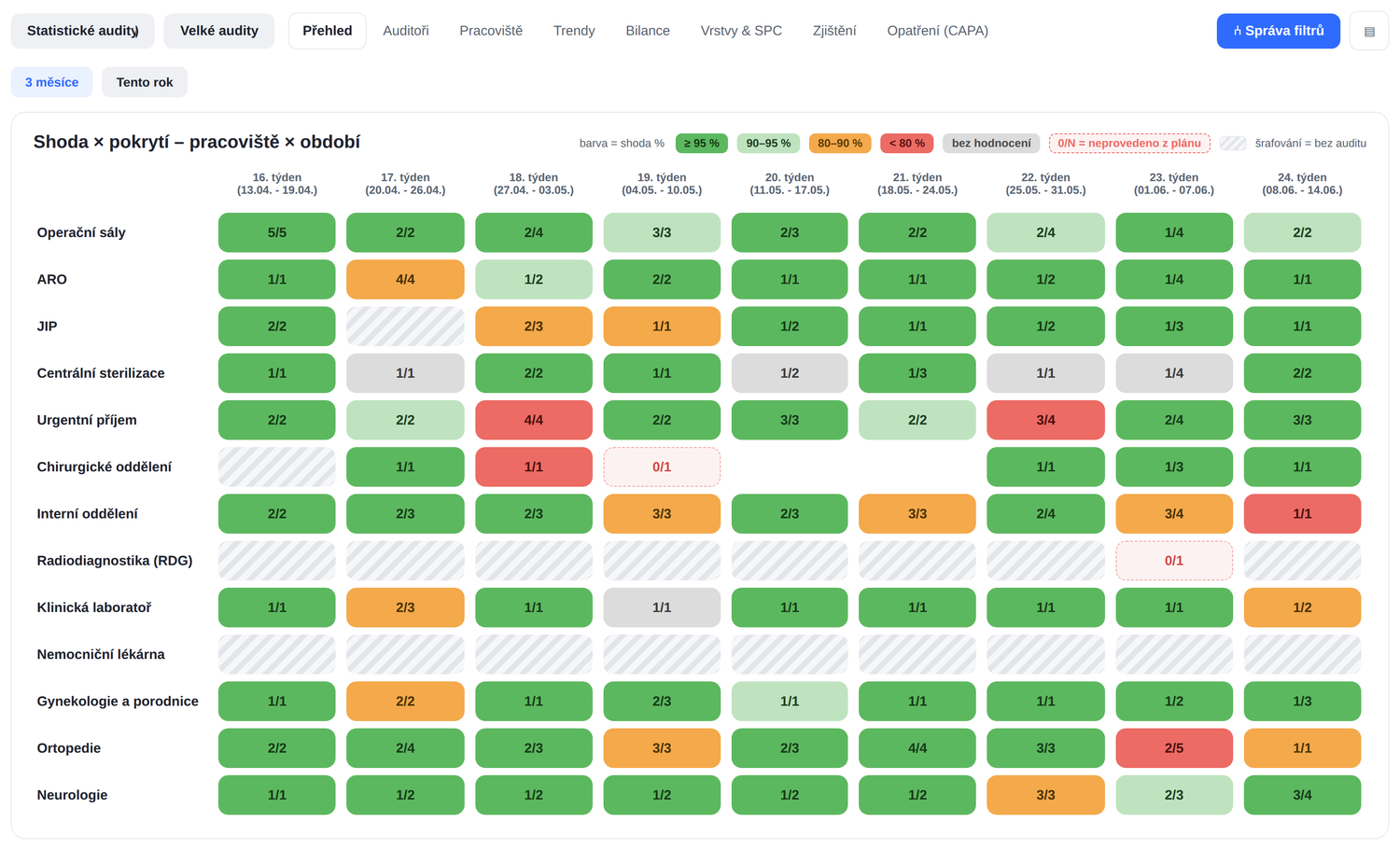Click the bez hodnocení legend chip
This screenshot has width=1400, height=850.
click(x=991, y=144)
